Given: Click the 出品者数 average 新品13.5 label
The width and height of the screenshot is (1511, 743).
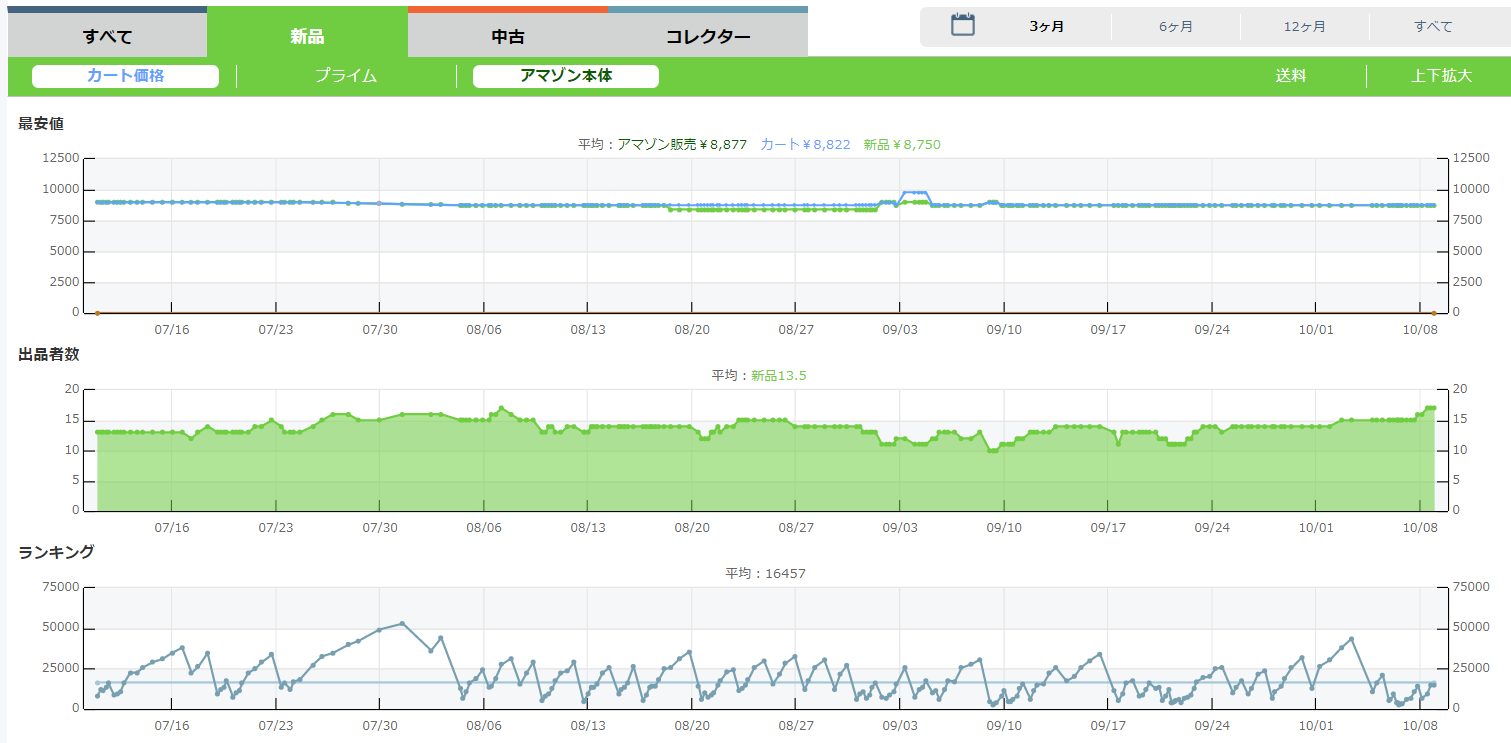Looking at the screenshot, I should point(778,376).
